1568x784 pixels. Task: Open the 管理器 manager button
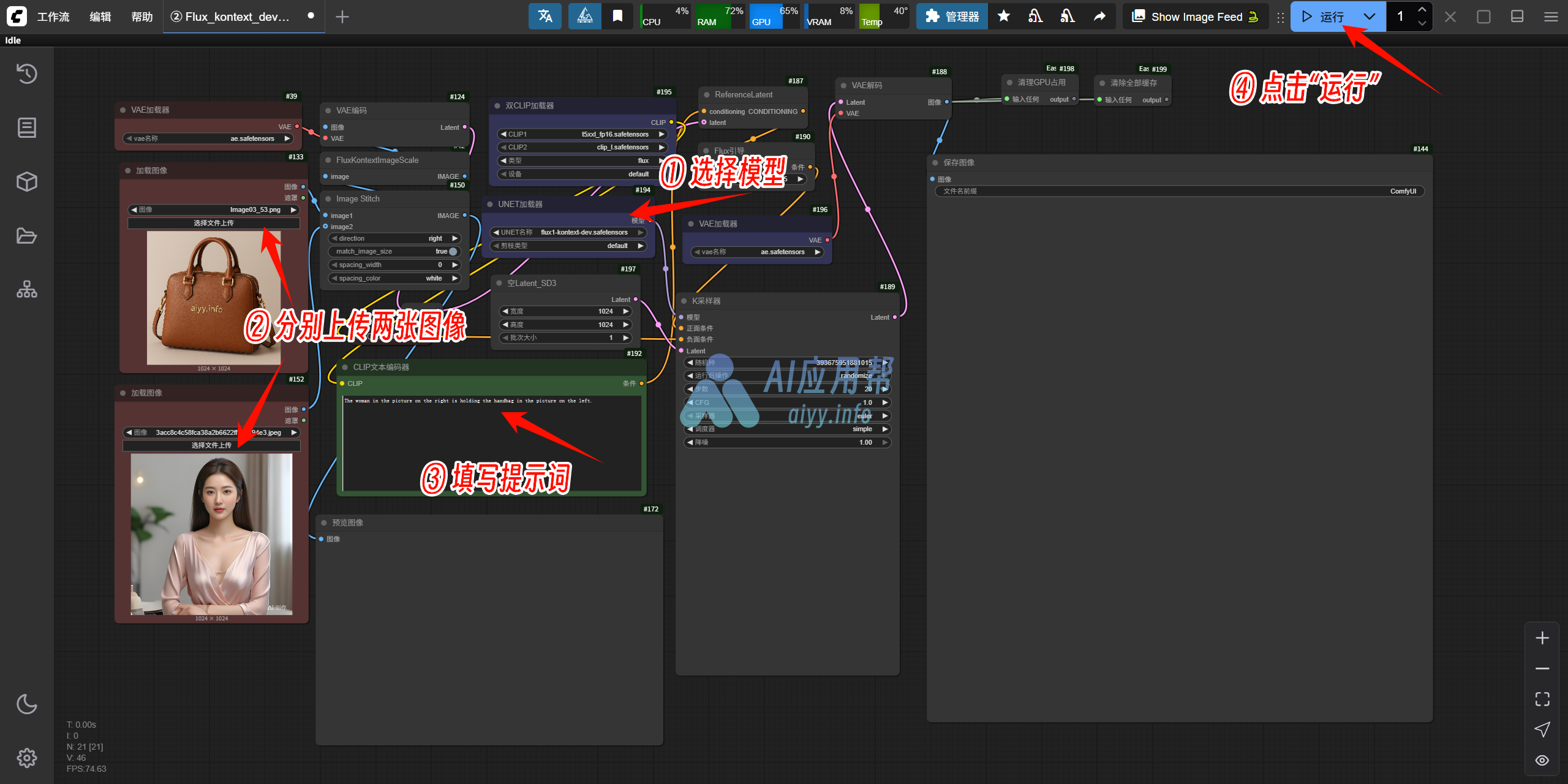tap(952, 17)
